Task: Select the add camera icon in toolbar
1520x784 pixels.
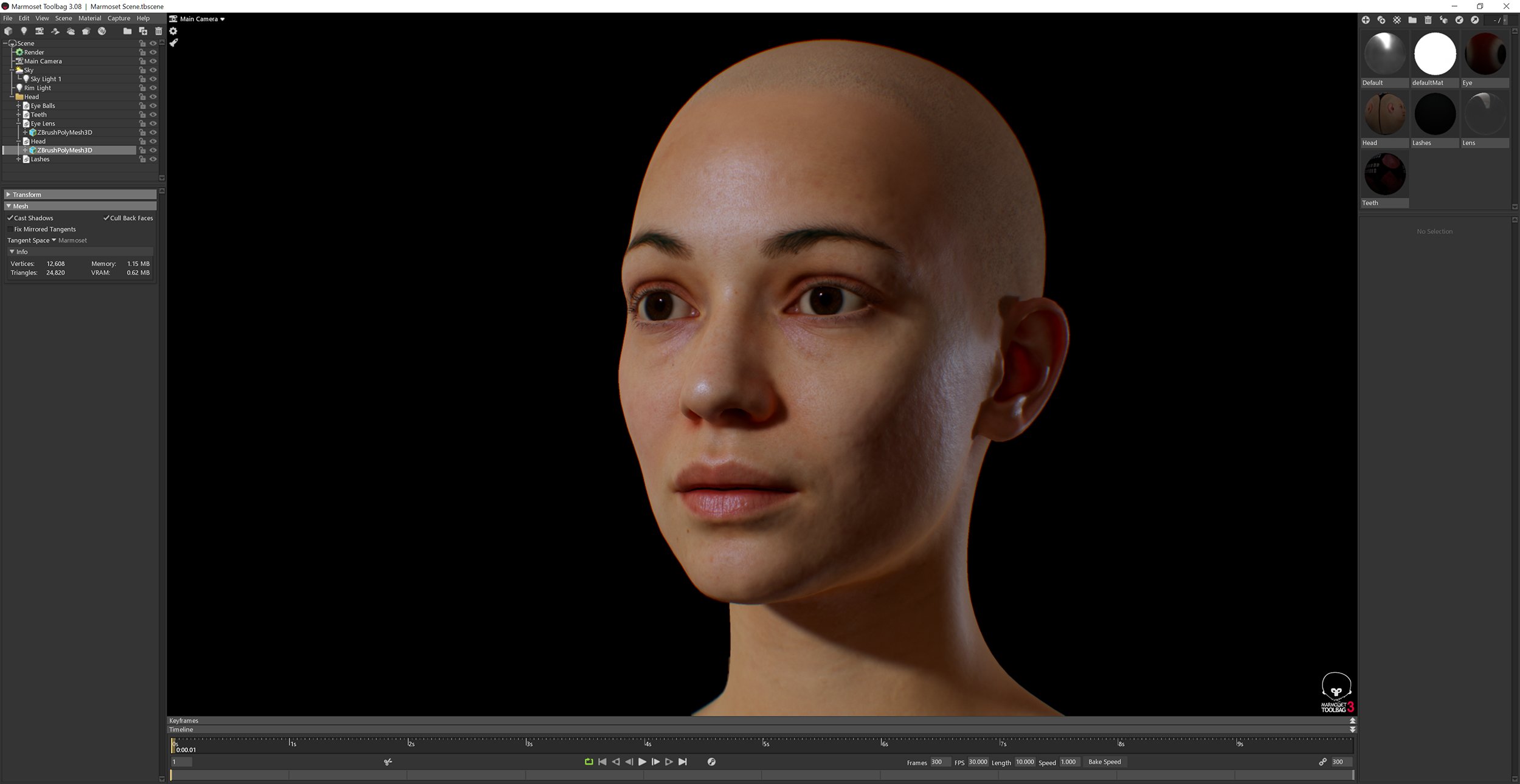Action: click(40, 31)
